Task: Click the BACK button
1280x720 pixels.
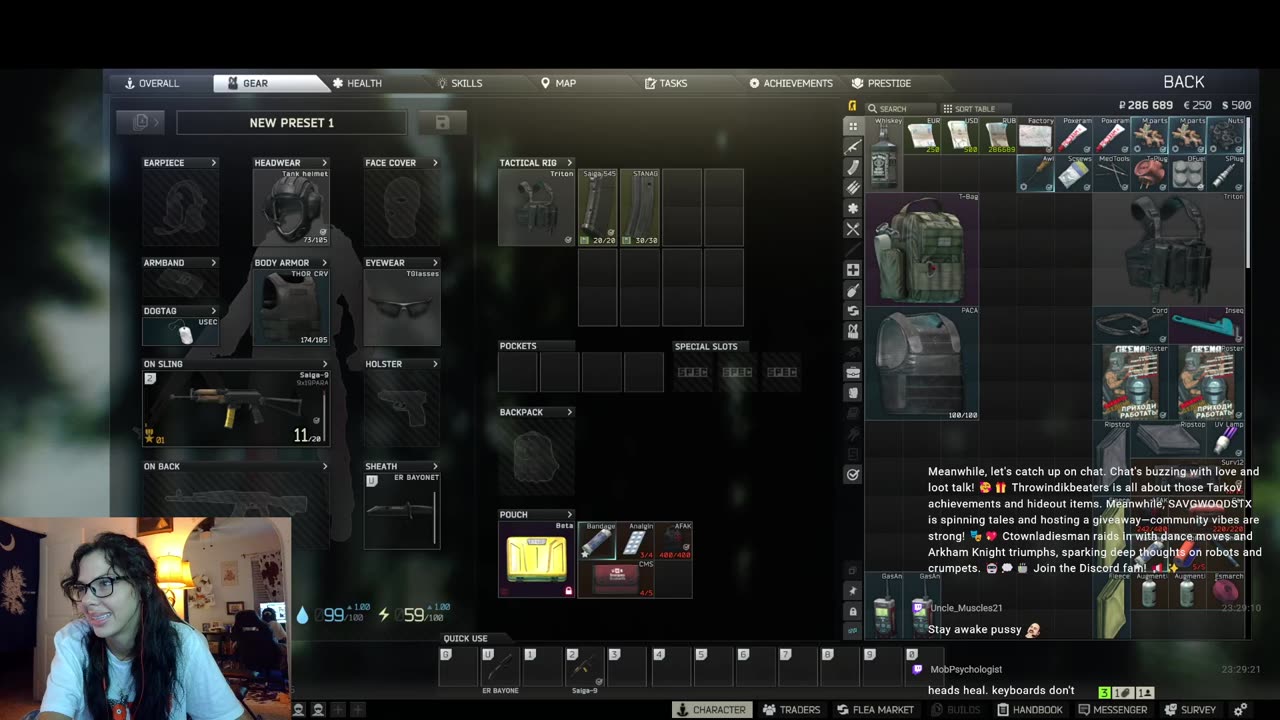Action: click(x=1184, y=82)
